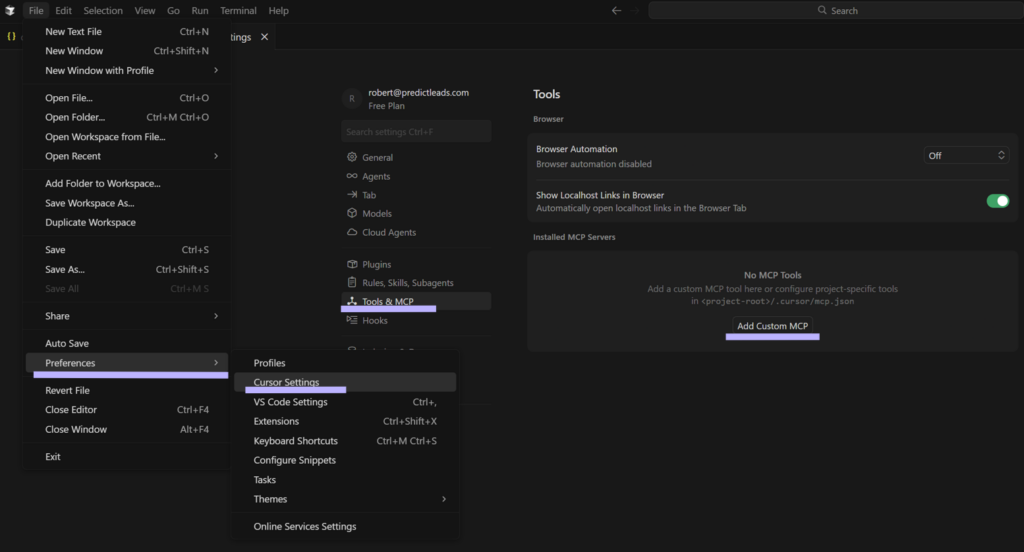Expand the Open Recent submenu arrow

pos(216,156)
